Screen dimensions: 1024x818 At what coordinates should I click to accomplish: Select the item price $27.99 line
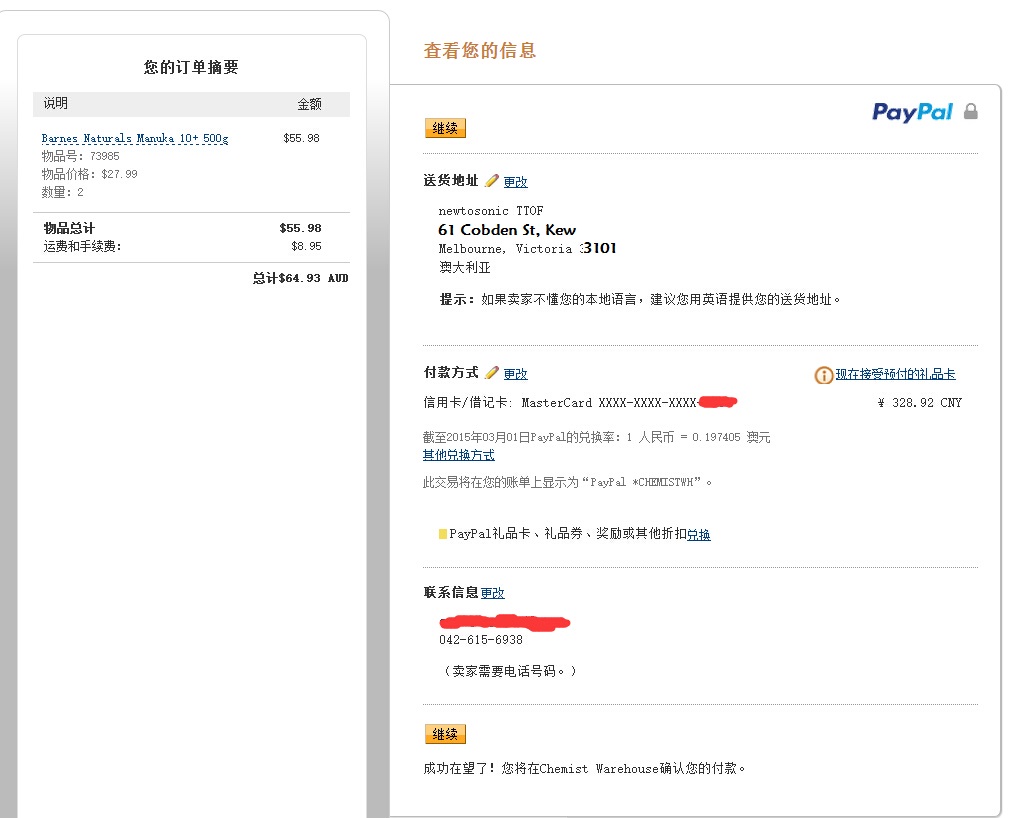click(89, 174)
